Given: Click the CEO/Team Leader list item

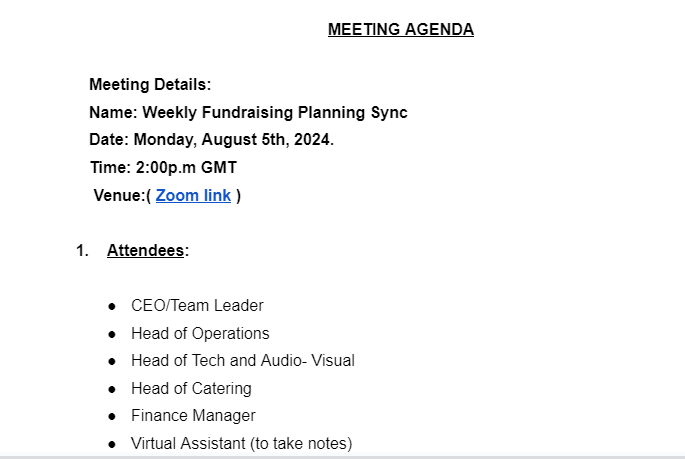Looking at the screenshot, I should (x=197, y=306).
